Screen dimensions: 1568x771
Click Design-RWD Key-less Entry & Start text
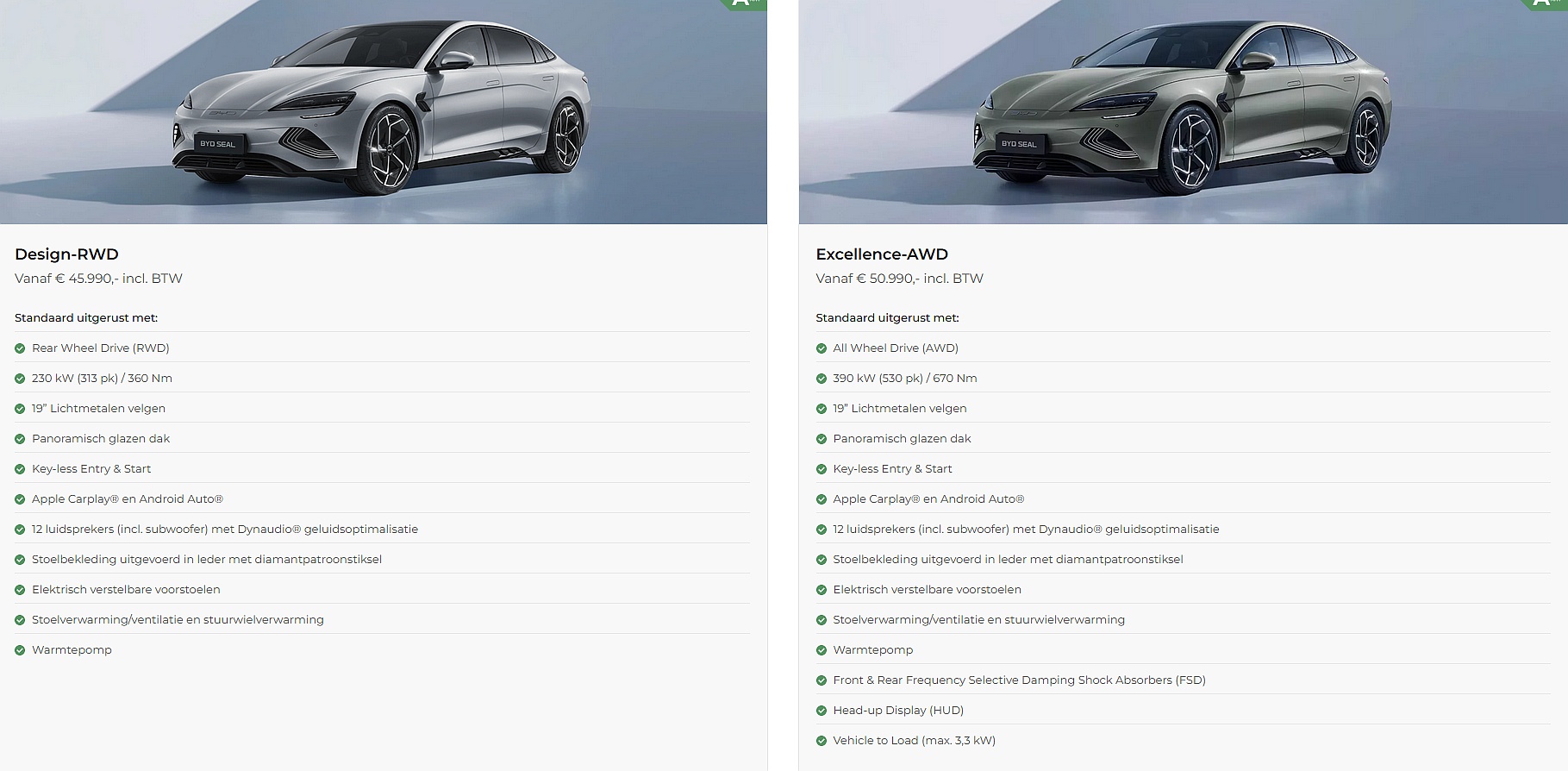click(x=91, y=469)
